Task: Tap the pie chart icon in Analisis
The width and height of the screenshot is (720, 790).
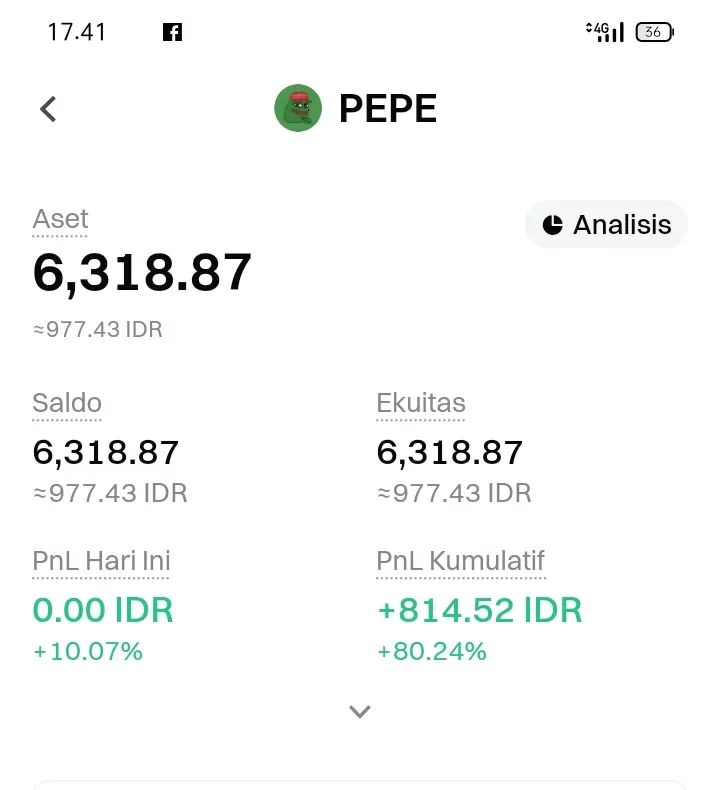Action: click(x=553, y=225)
